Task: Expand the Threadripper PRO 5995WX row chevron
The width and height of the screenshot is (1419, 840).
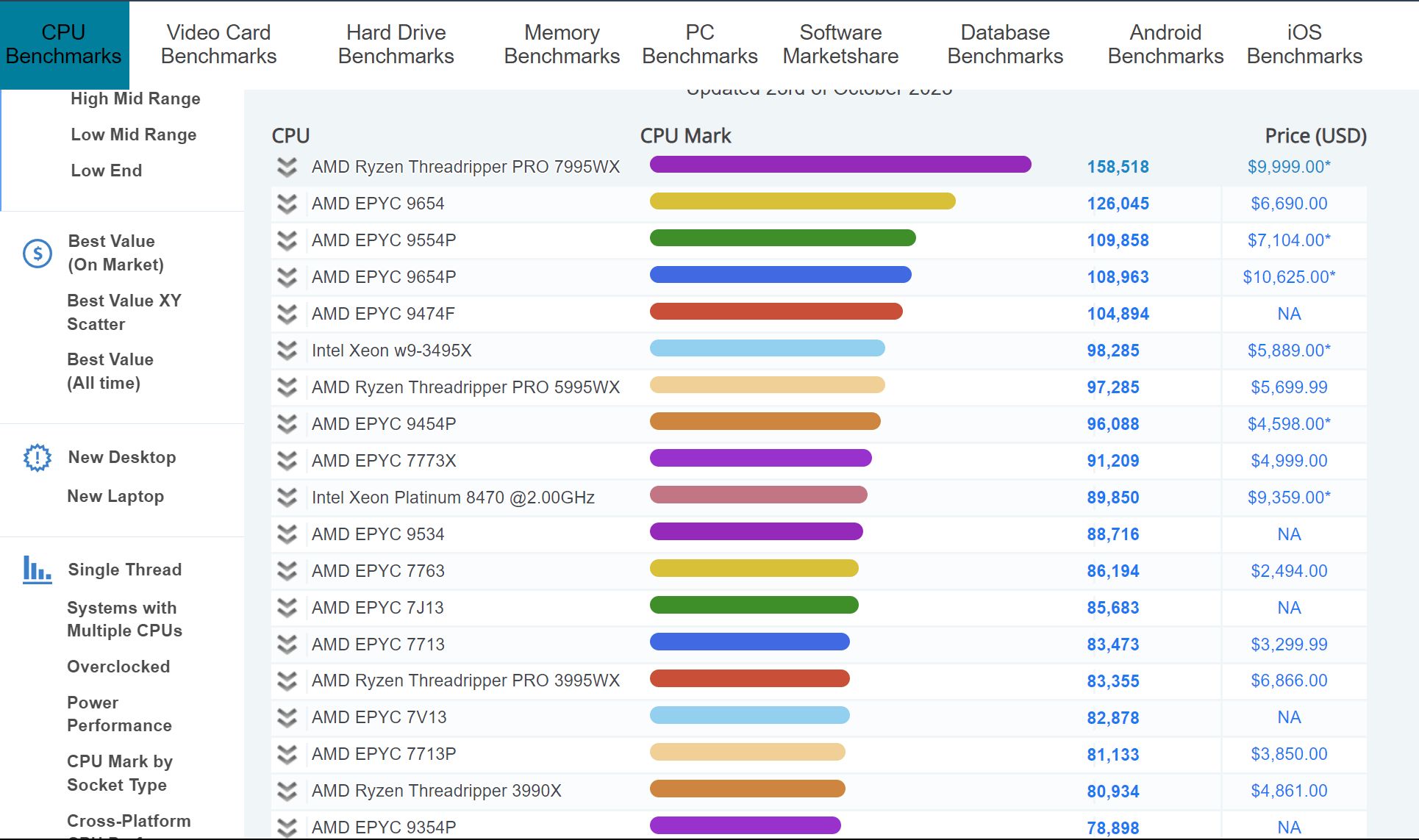Action: point(287,388)
